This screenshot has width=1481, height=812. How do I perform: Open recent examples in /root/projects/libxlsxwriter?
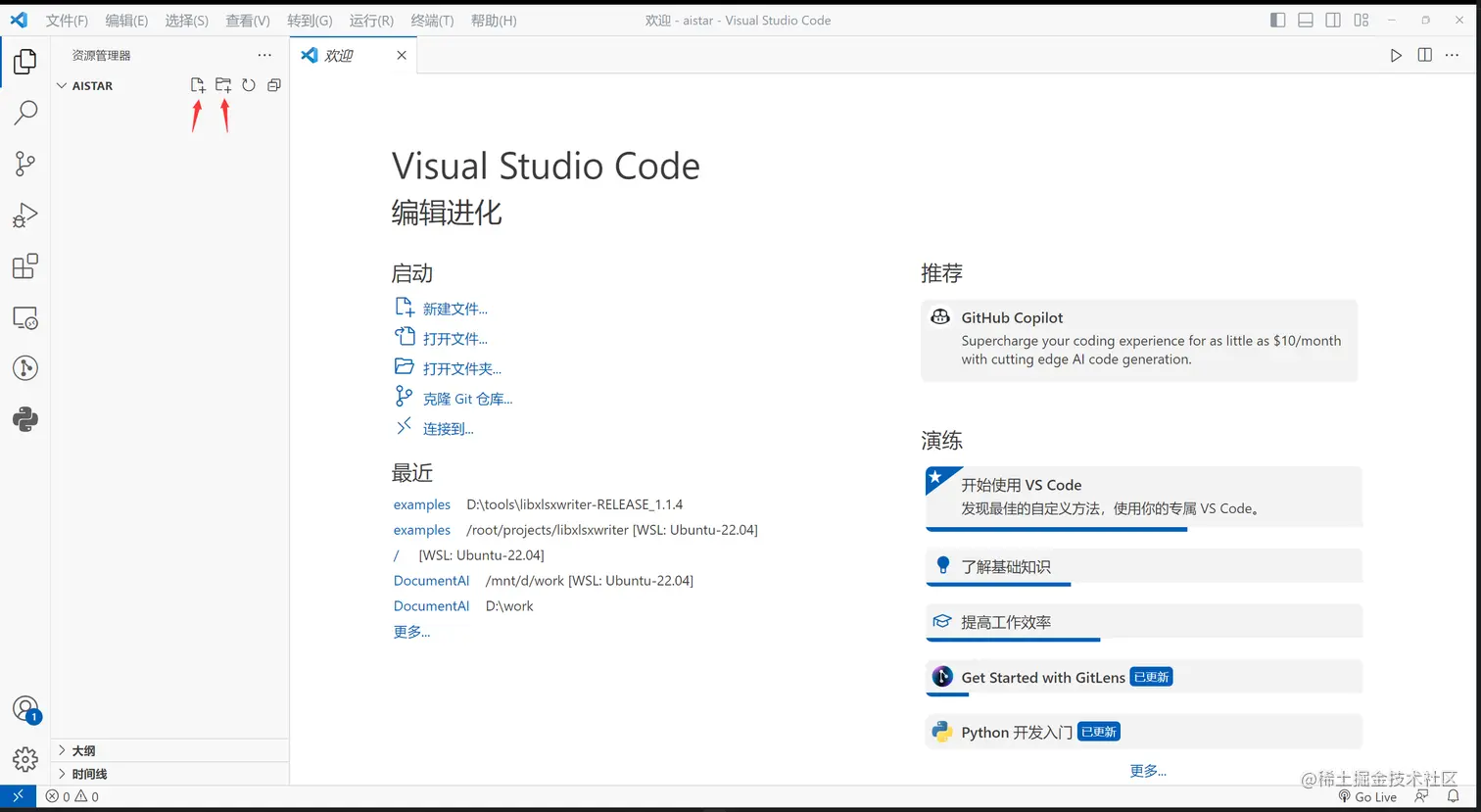(x=422, y=530)
